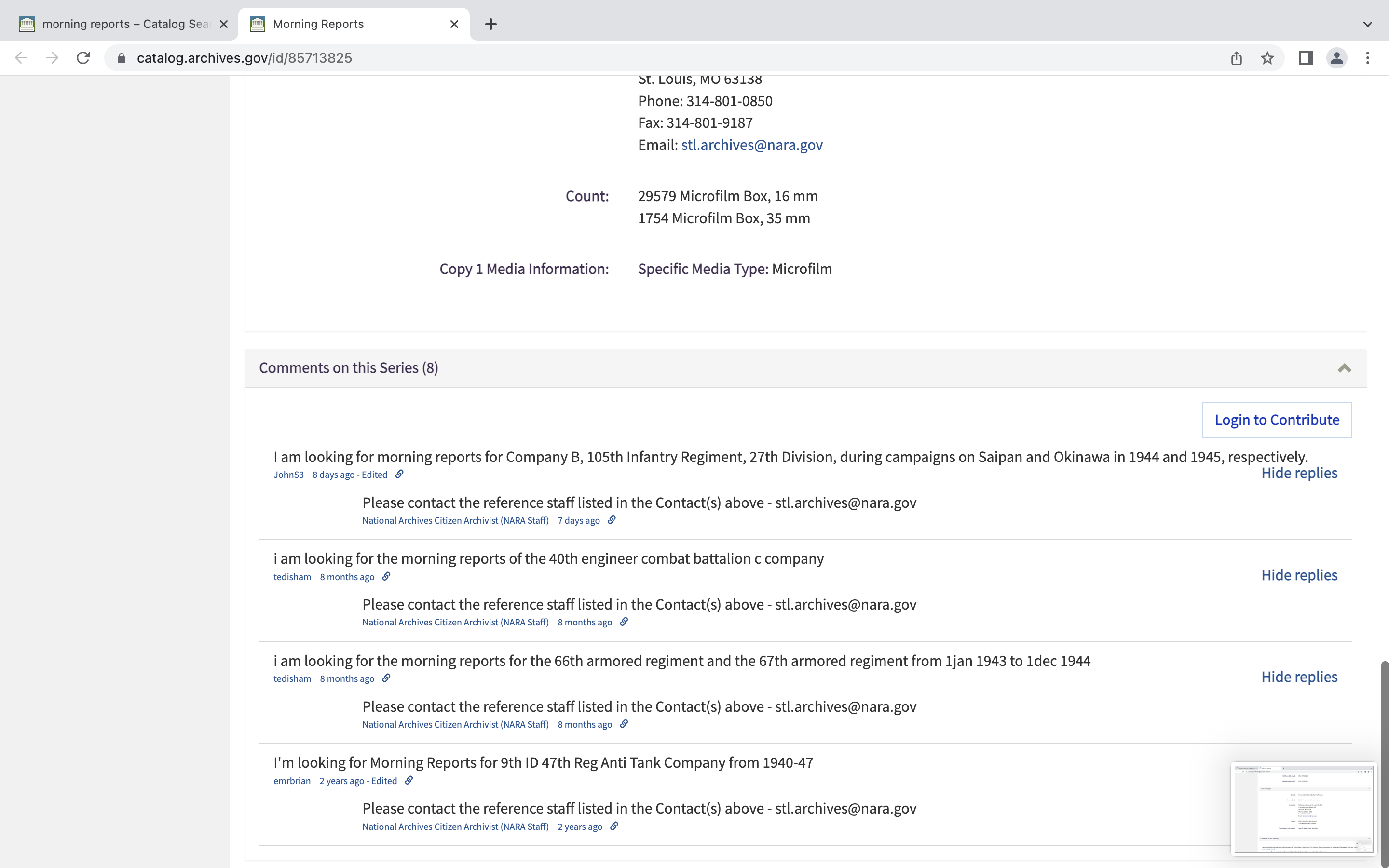The height and width of the screenshot is (868, 1389).
Task: Collapse the Comments on this Series section
Action: (x=1344, y=368)
